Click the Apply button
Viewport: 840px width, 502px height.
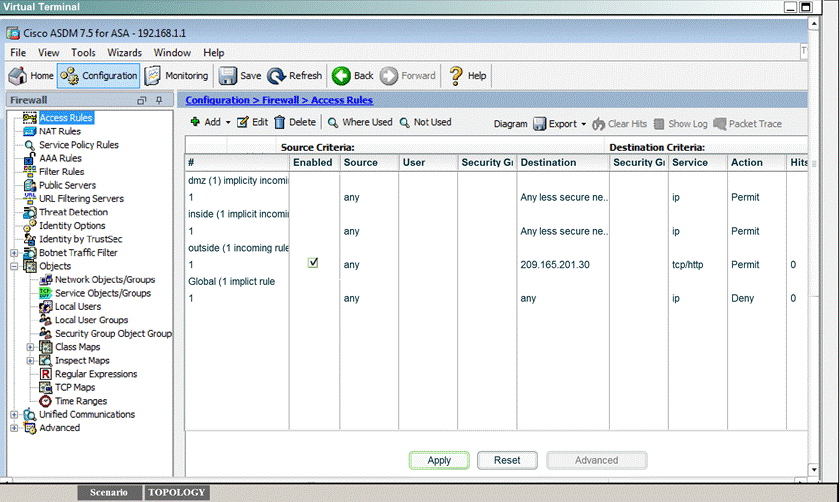[x=439, y=460]
